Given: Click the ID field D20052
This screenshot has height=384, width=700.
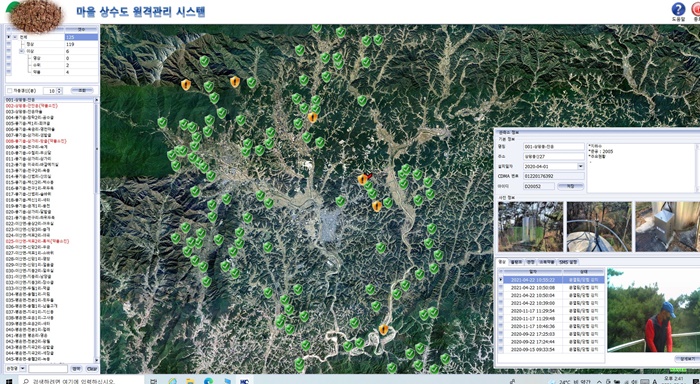Looking at the screenshot, I should coord(539,186).
